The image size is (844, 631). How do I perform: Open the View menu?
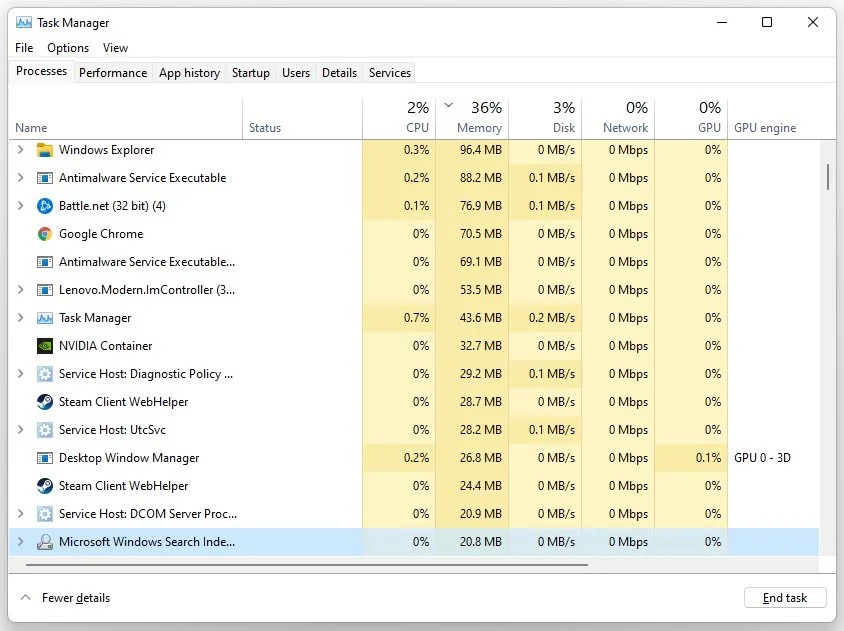coord(115,47)
